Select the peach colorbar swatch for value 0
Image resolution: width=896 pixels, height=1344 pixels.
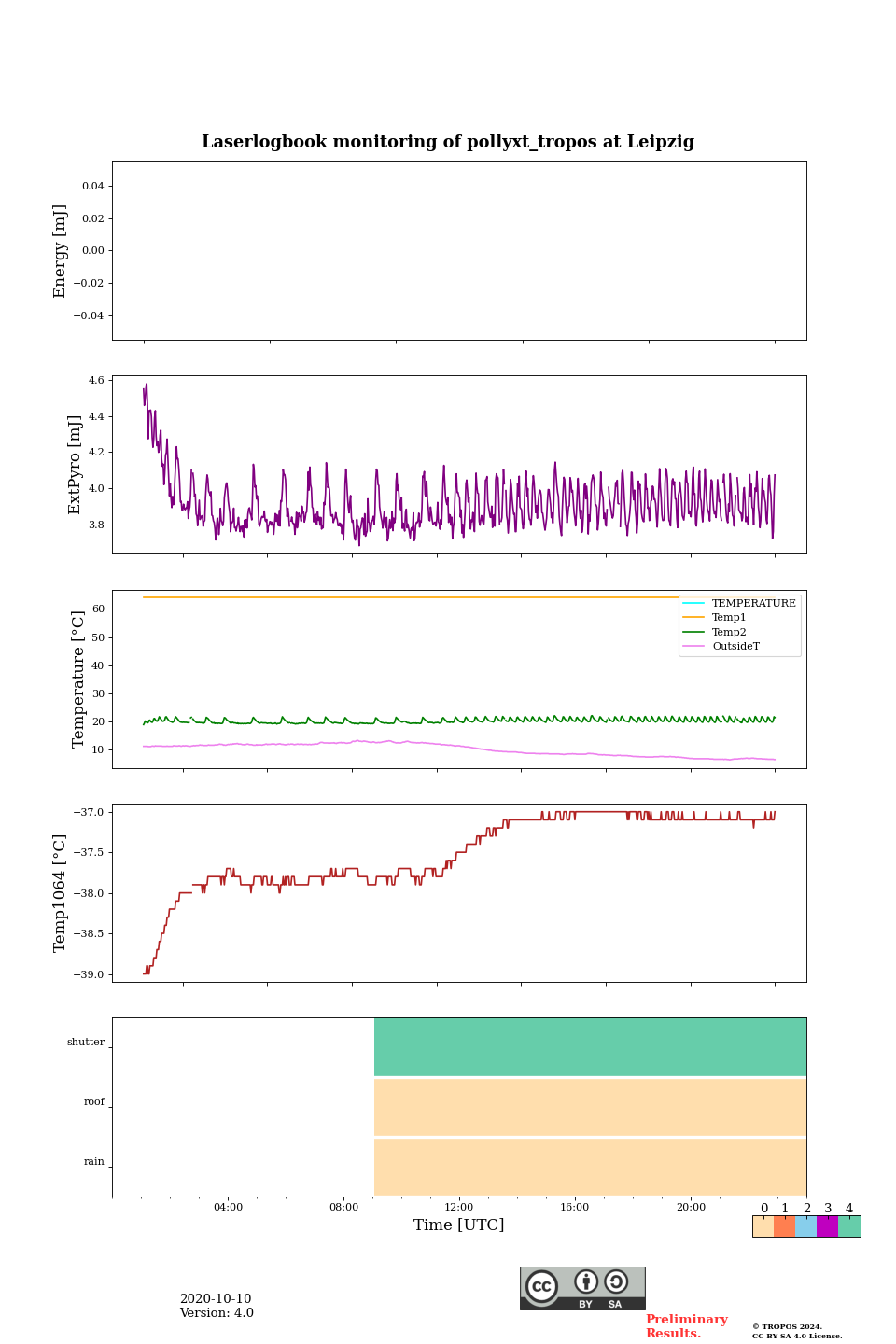click(x=763, y=1226)
